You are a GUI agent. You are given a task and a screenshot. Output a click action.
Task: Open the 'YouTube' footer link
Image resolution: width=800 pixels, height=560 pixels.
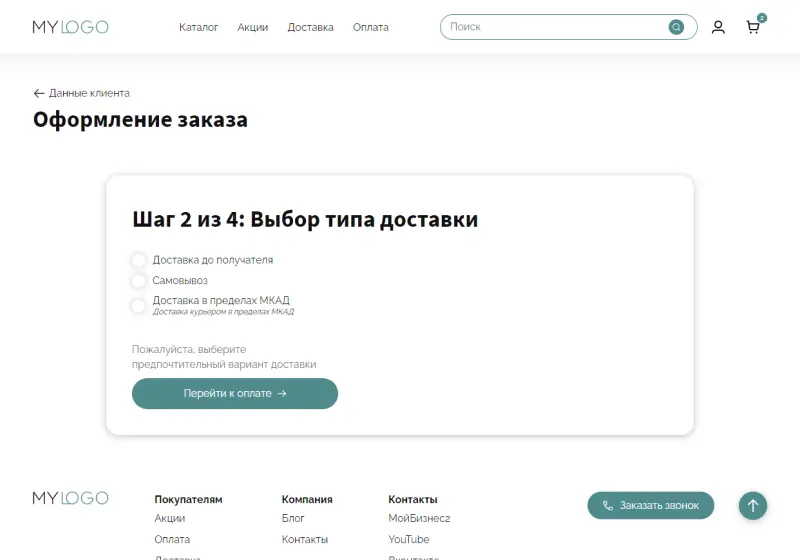coord(408,539)
